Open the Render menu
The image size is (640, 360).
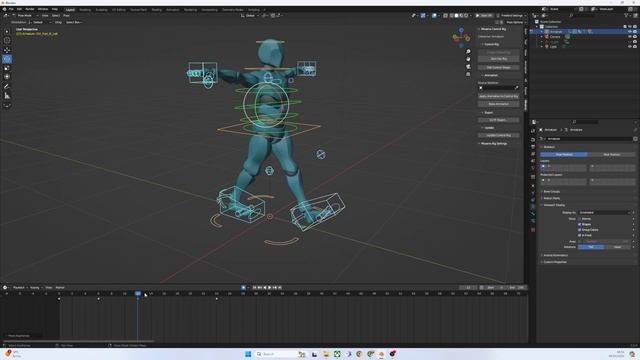30,9
